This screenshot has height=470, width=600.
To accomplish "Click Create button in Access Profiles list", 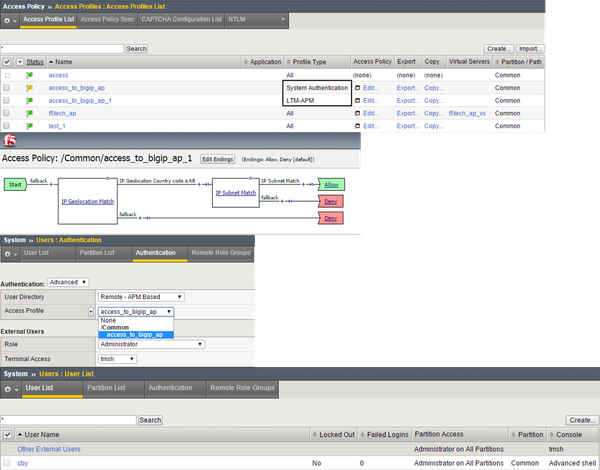I will click(499, 49).
